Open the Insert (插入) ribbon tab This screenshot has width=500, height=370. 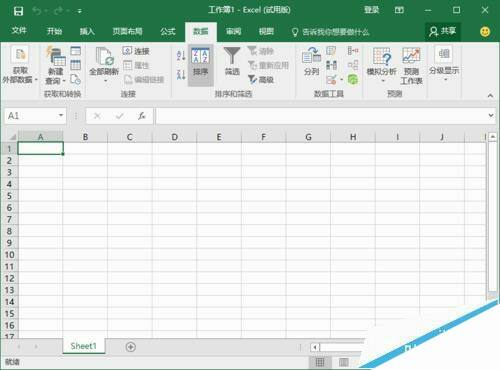(x=87, y=31)
